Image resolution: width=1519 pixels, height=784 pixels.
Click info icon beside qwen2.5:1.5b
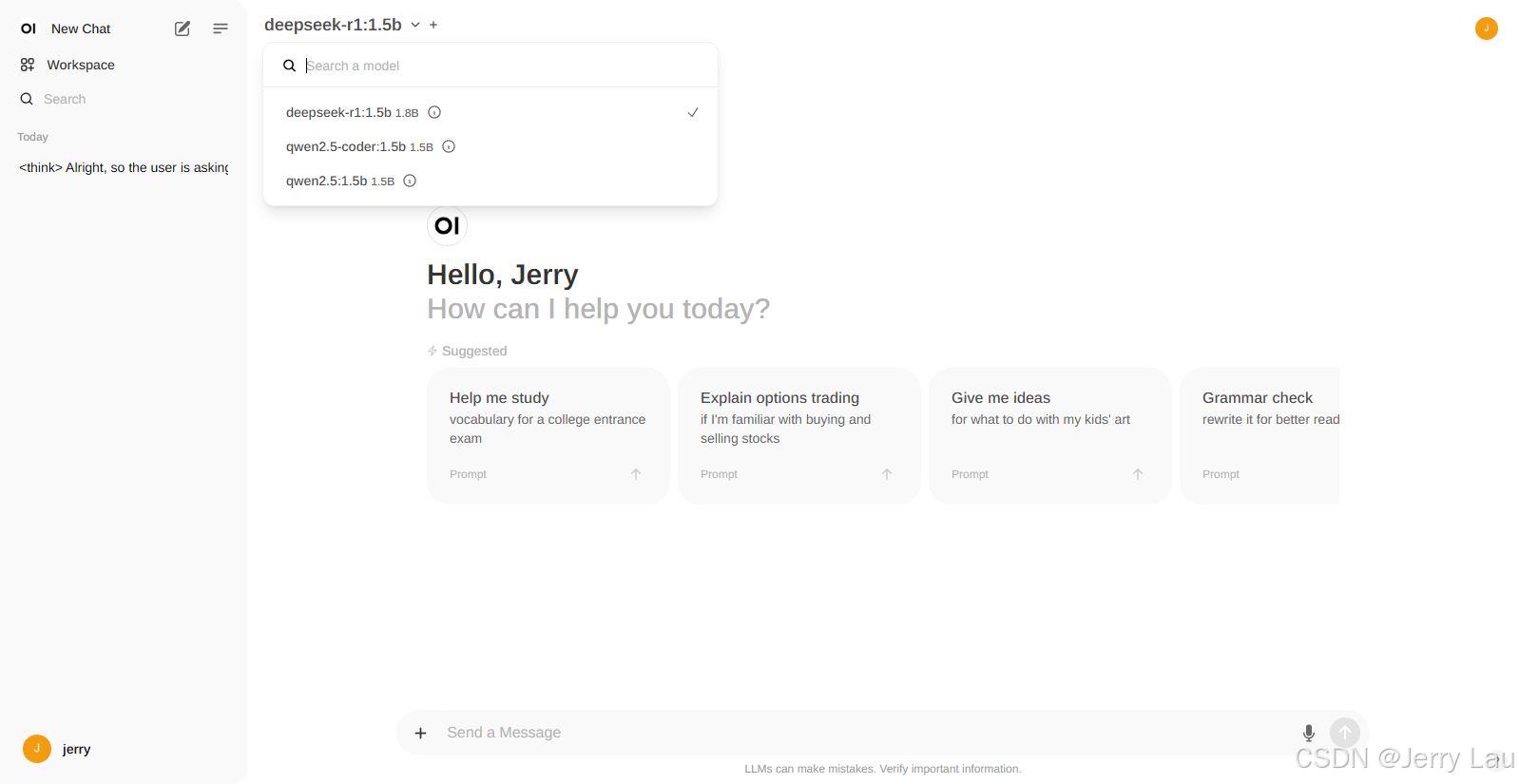pos(410,181)
